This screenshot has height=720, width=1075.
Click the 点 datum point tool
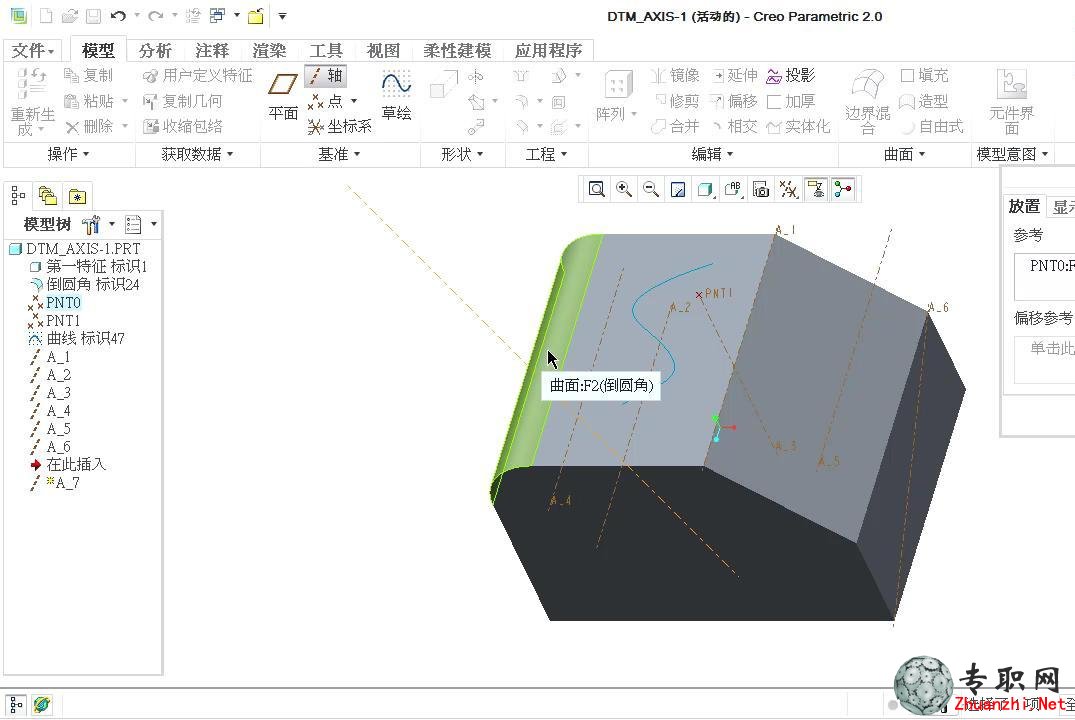326,101
